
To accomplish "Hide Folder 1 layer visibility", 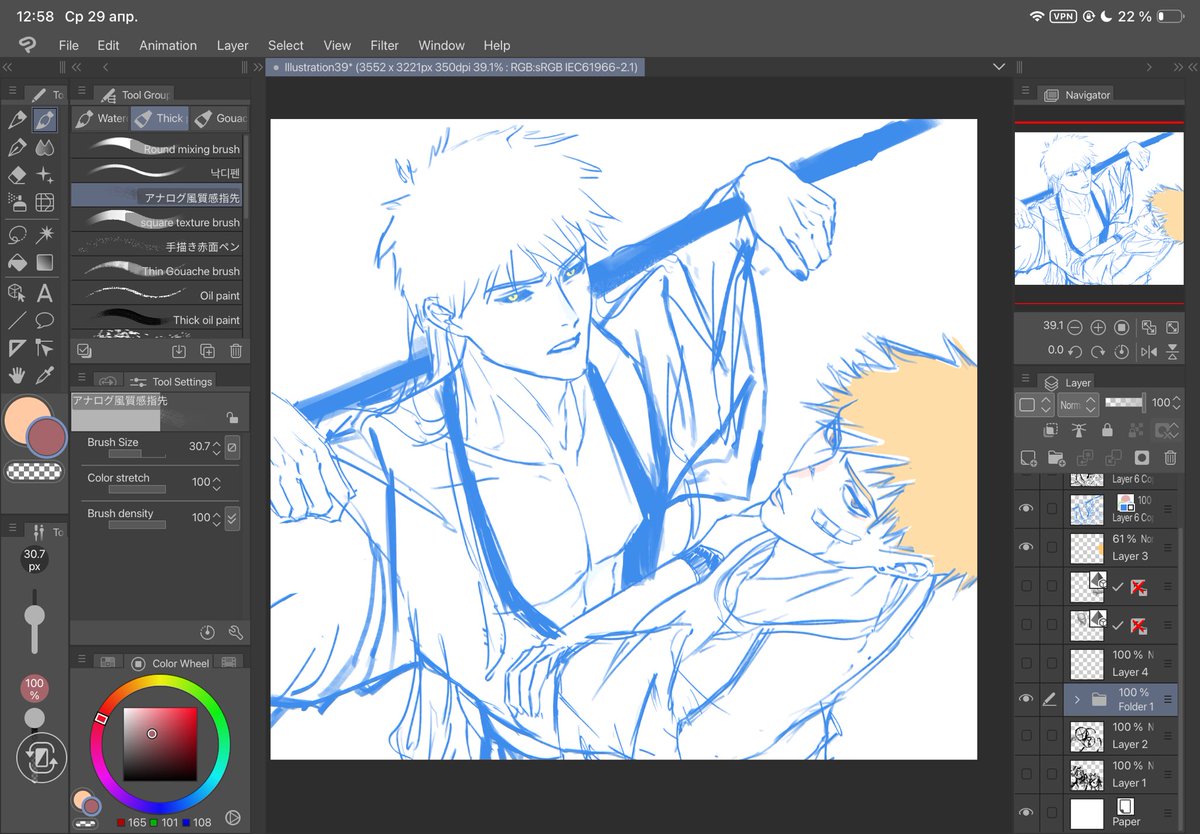I will click(1025, 700).
